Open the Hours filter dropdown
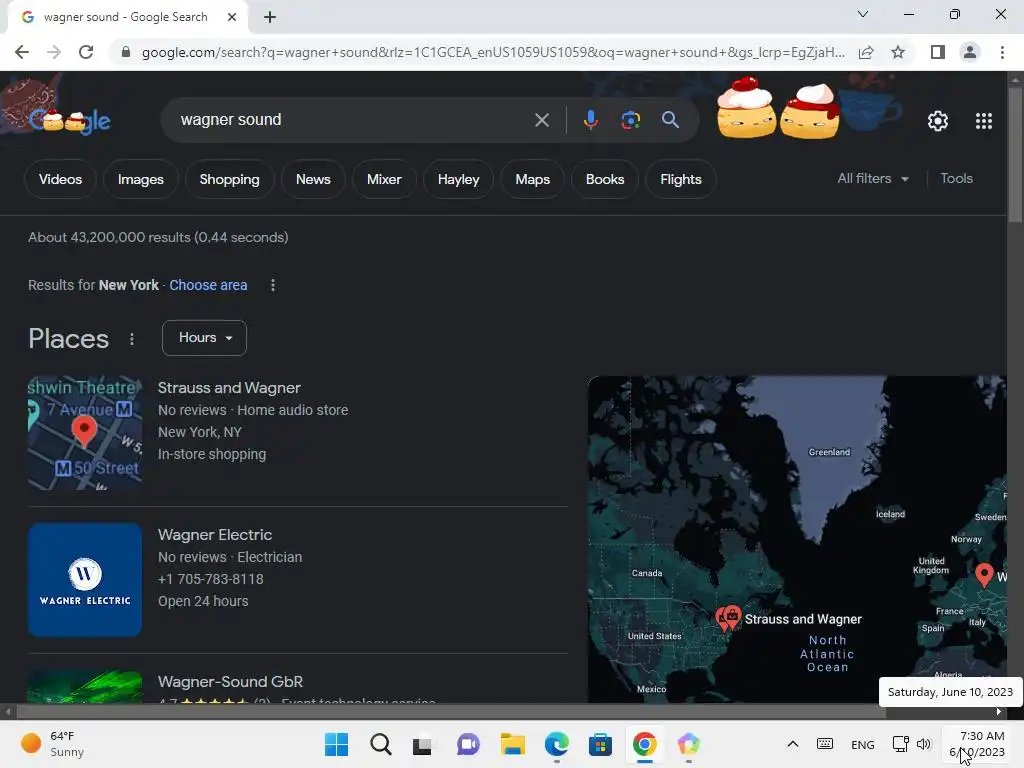This screenshot has height=768, width=1024. click(x=204, y=338)
